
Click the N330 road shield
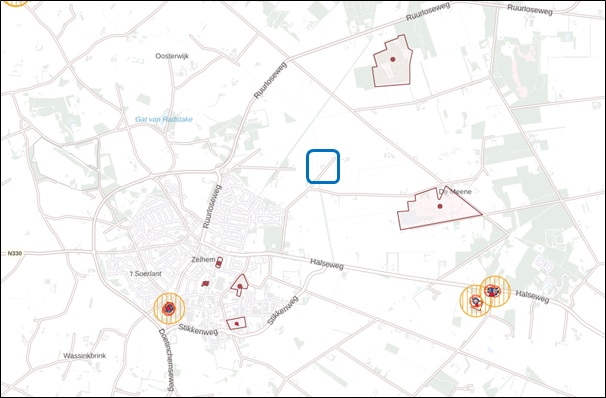click(x=15, y=253)
